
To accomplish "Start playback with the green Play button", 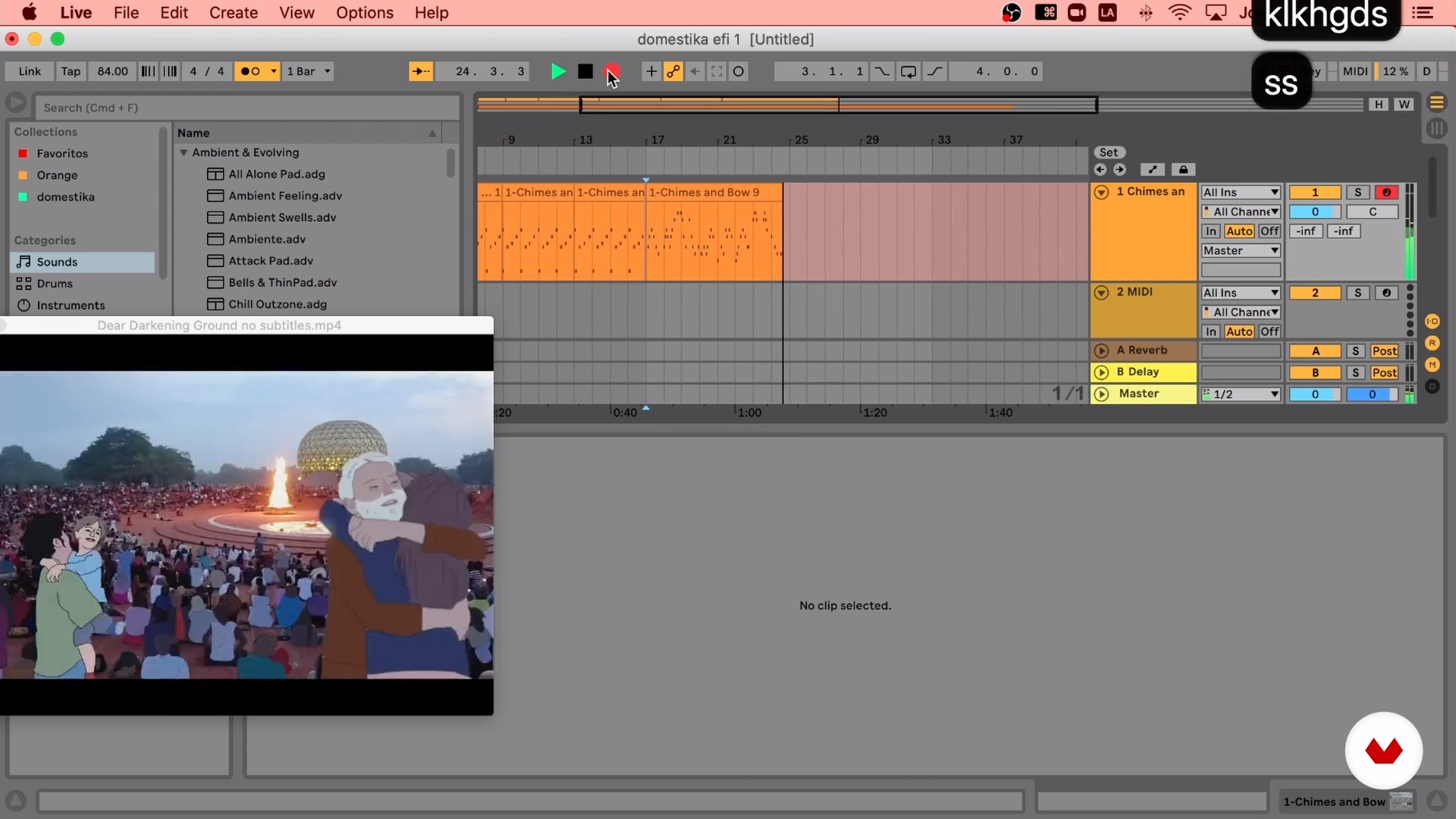I will (x=558, y=71).
